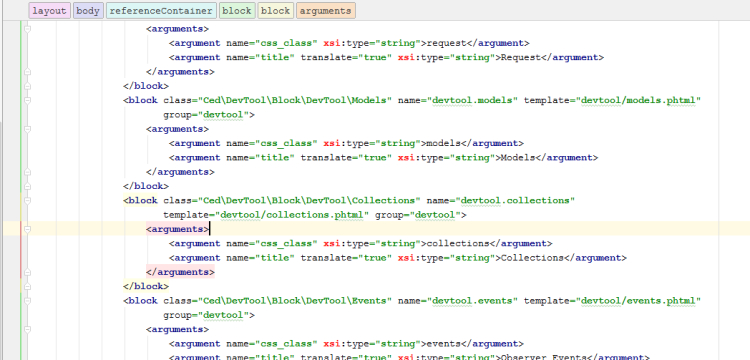
Task: Click the lowercase "collections" css_class text
Action: coord(457,244)
